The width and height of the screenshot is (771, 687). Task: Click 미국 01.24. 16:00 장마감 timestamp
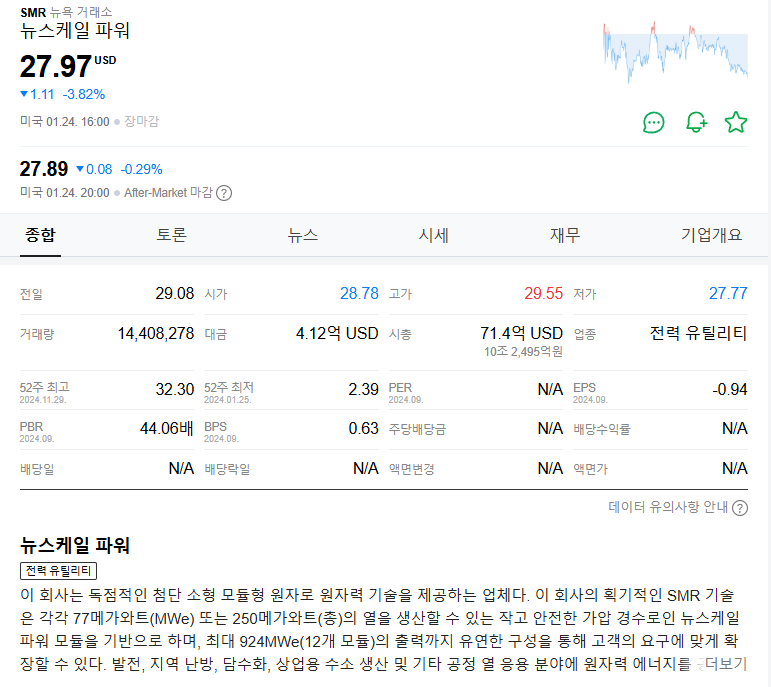point(89,121)
